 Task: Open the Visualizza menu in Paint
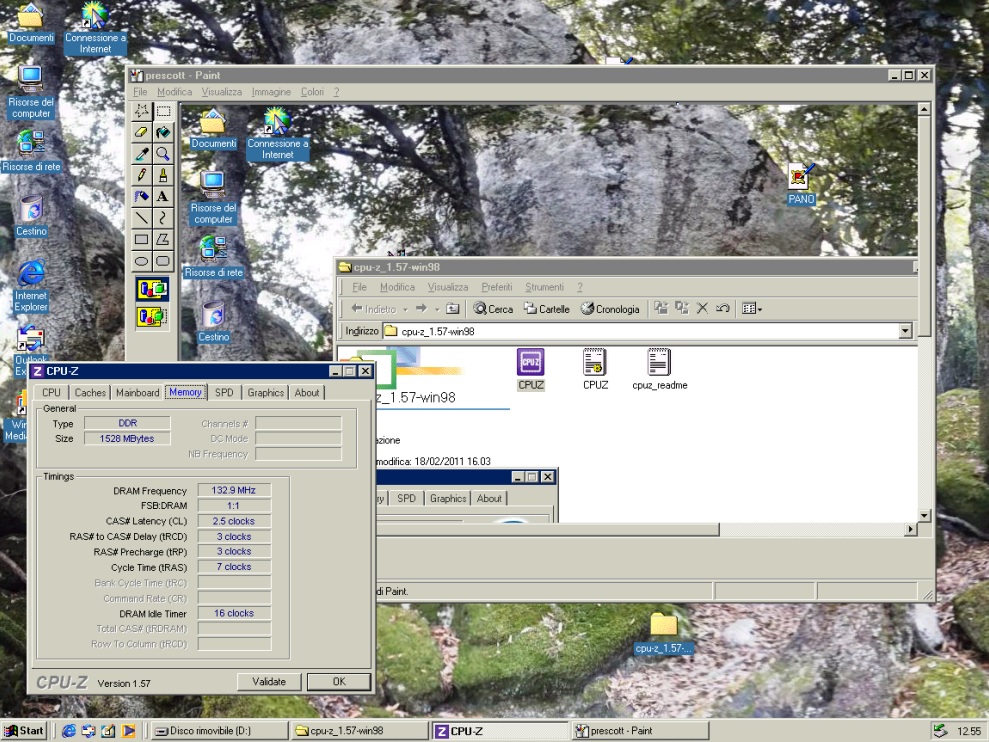221,92
